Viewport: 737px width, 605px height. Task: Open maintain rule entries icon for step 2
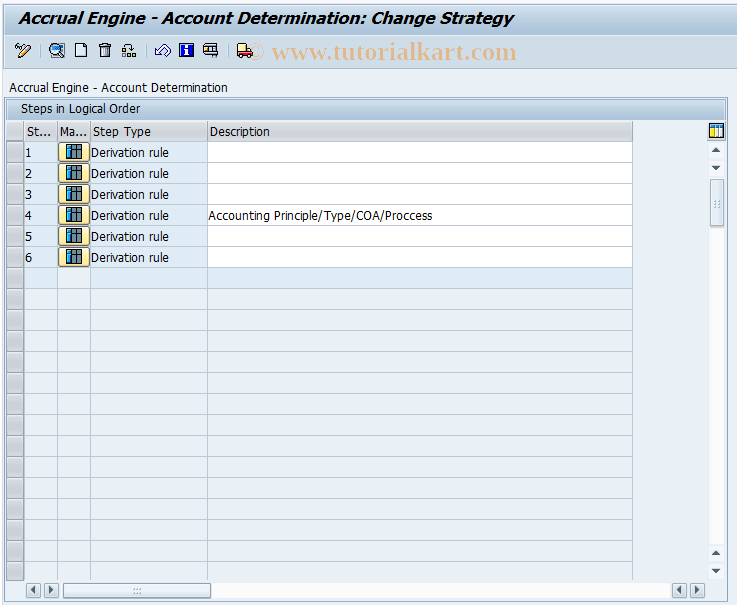(74, 173)
